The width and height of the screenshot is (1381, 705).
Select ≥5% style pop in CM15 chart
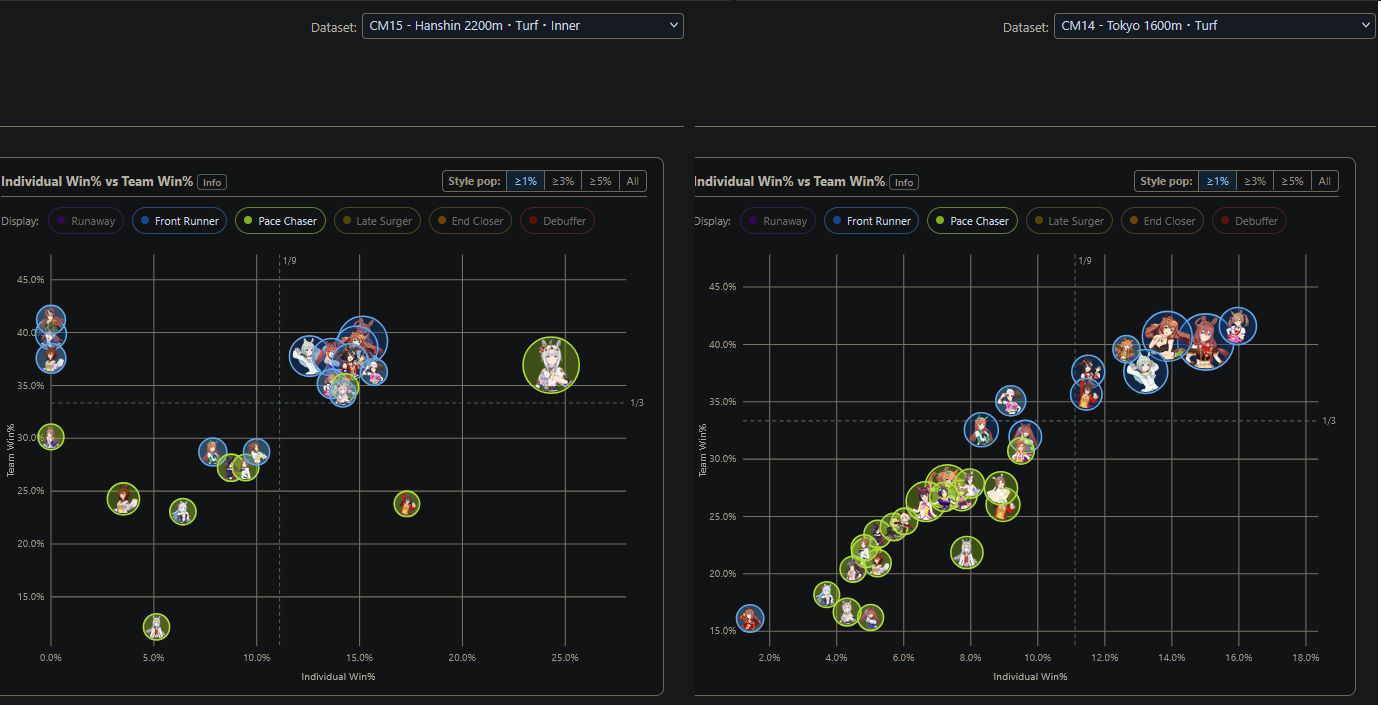(x=600, y=181)
